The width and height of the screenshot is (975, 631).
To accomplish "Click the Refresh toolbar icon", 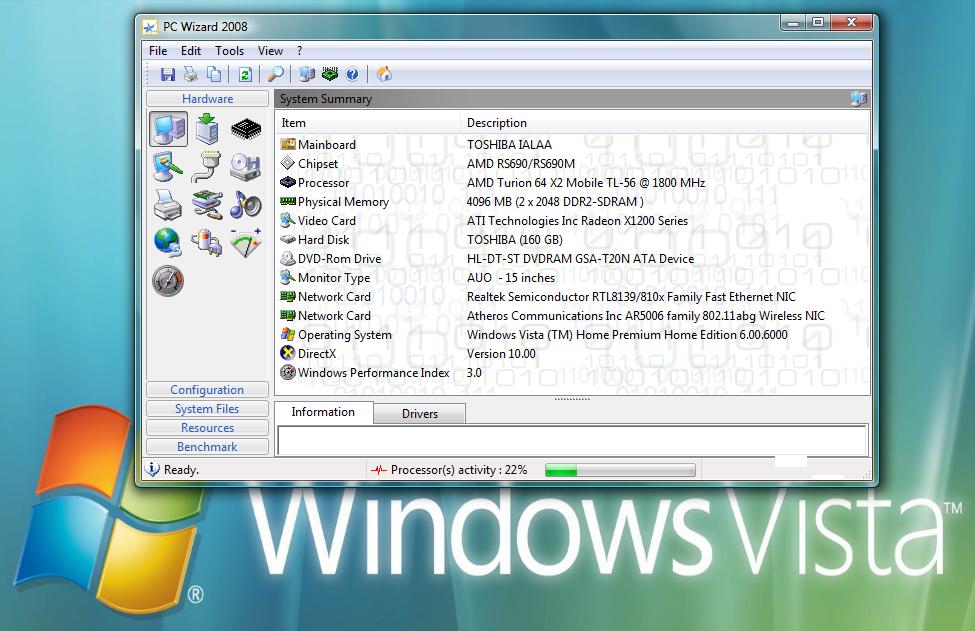I will pyautogui.click(x=245, y=74).
